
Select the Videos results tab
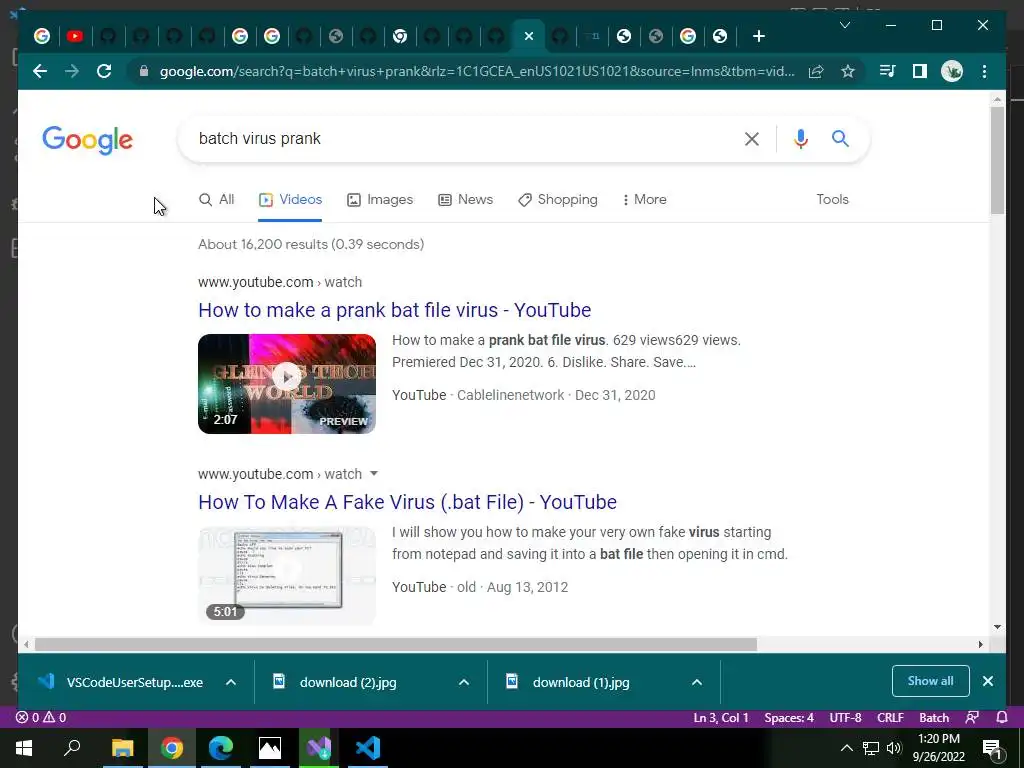(x=290, y=200)
